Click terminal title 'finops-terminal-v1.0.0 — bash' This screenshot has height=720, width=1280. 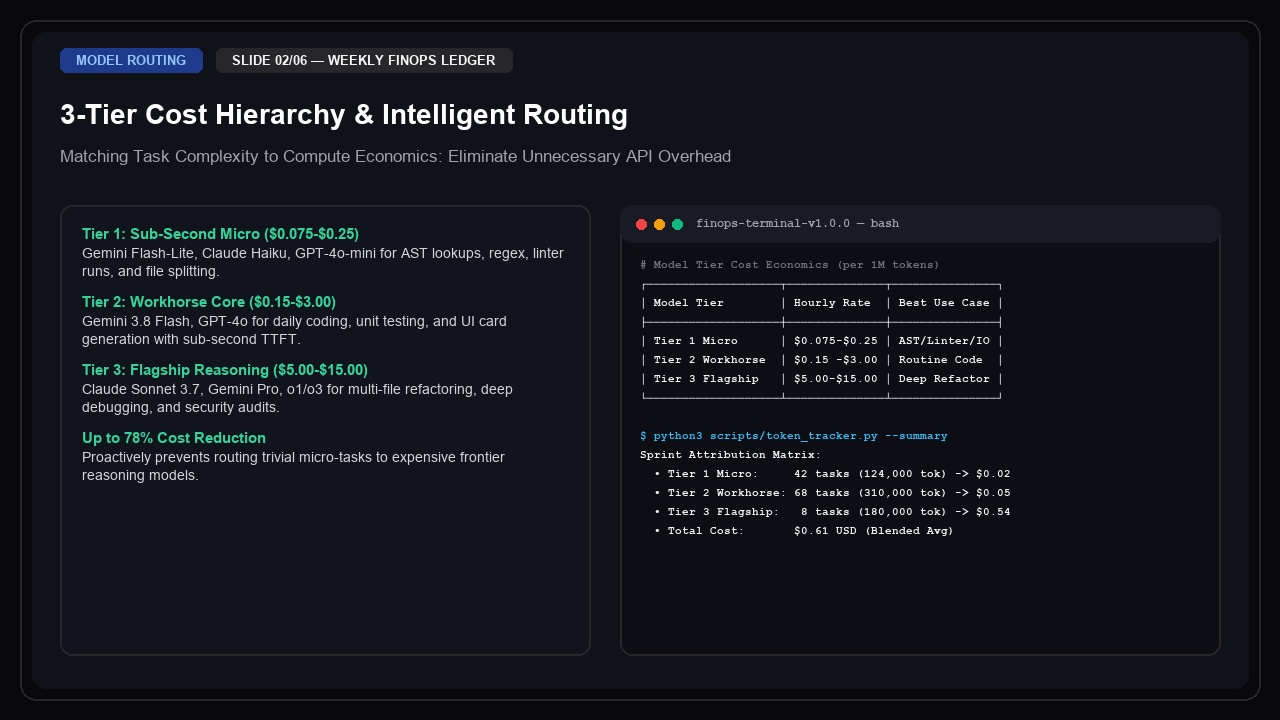tap(797, 224)
